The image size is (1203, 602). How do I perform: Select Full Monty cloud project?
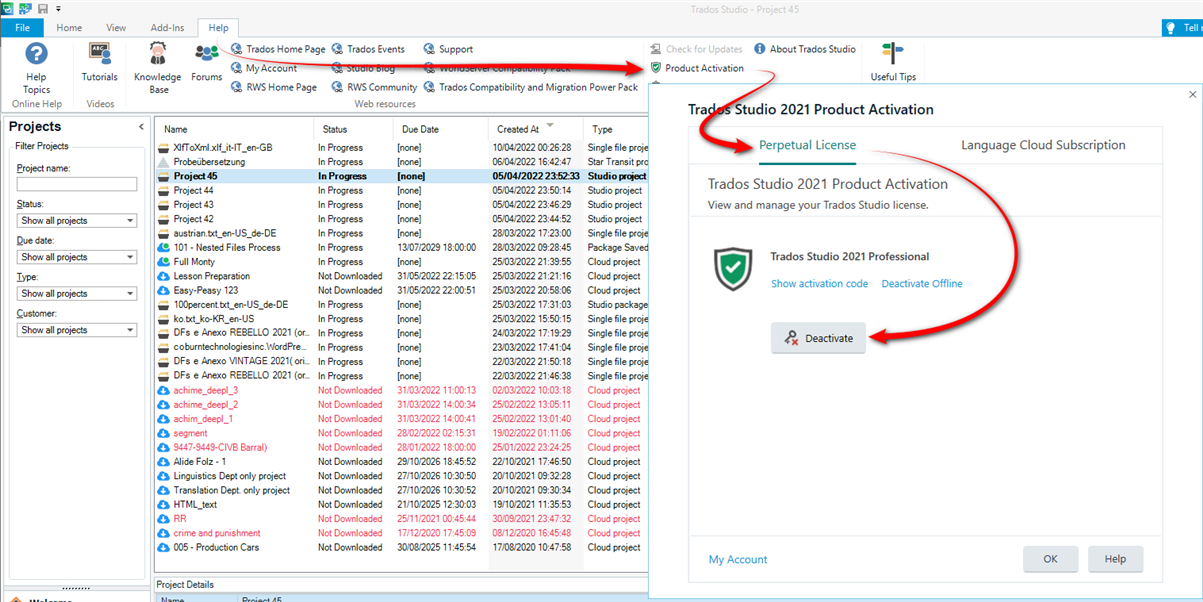402,262
